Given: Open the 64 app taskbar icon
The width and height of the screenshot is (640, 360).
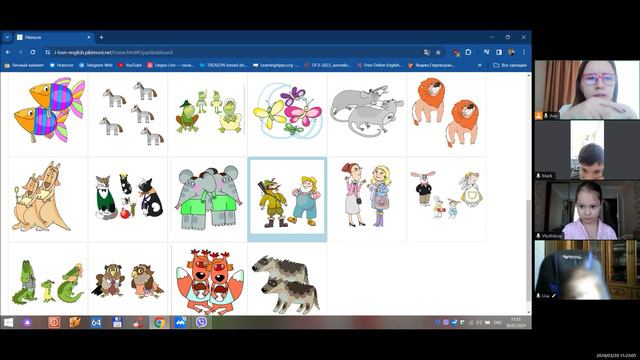Looking at the screenshot, I should (96, 322).
